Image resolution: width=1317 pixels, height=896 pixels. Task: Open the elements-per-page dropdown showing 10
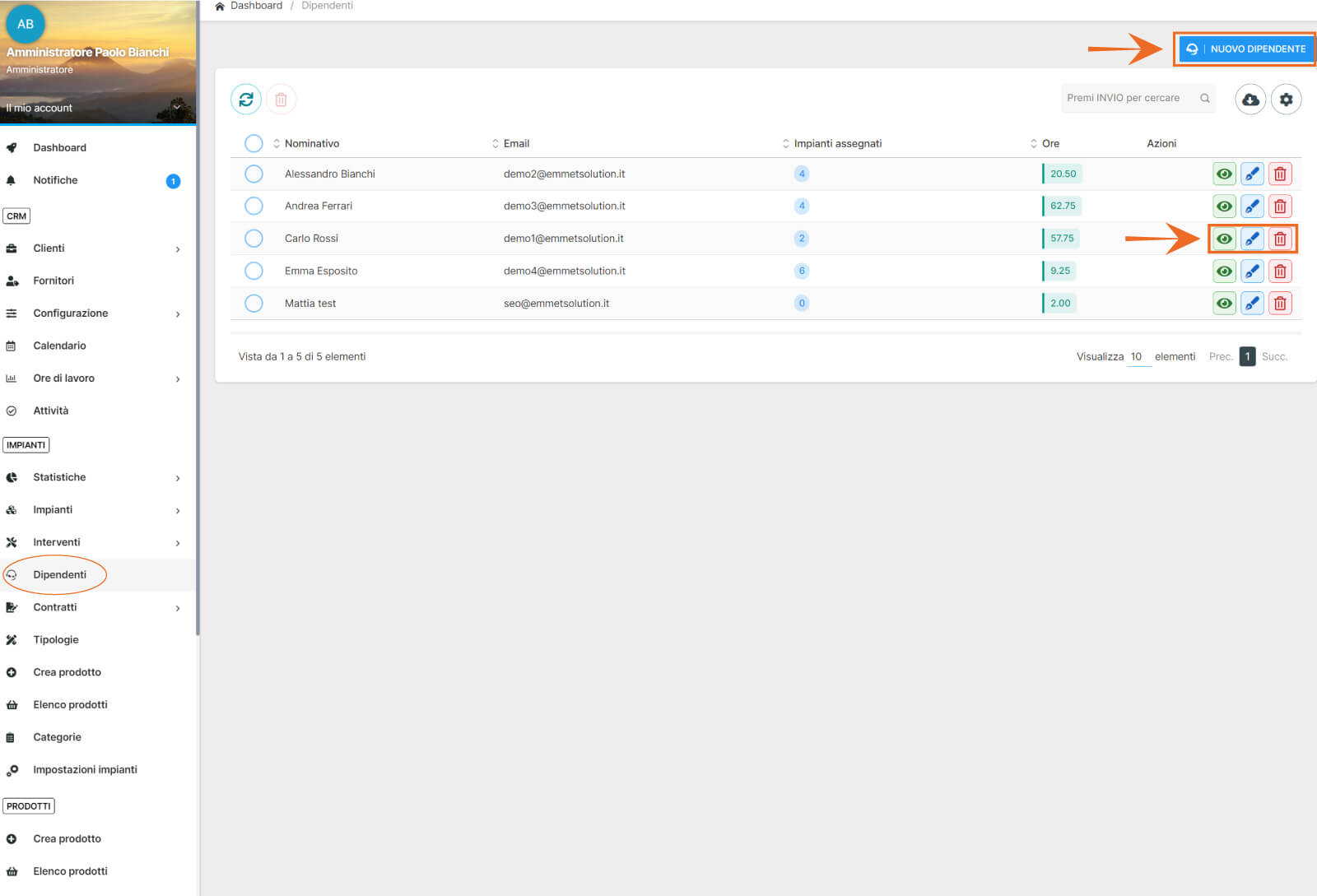[1137, 357]
